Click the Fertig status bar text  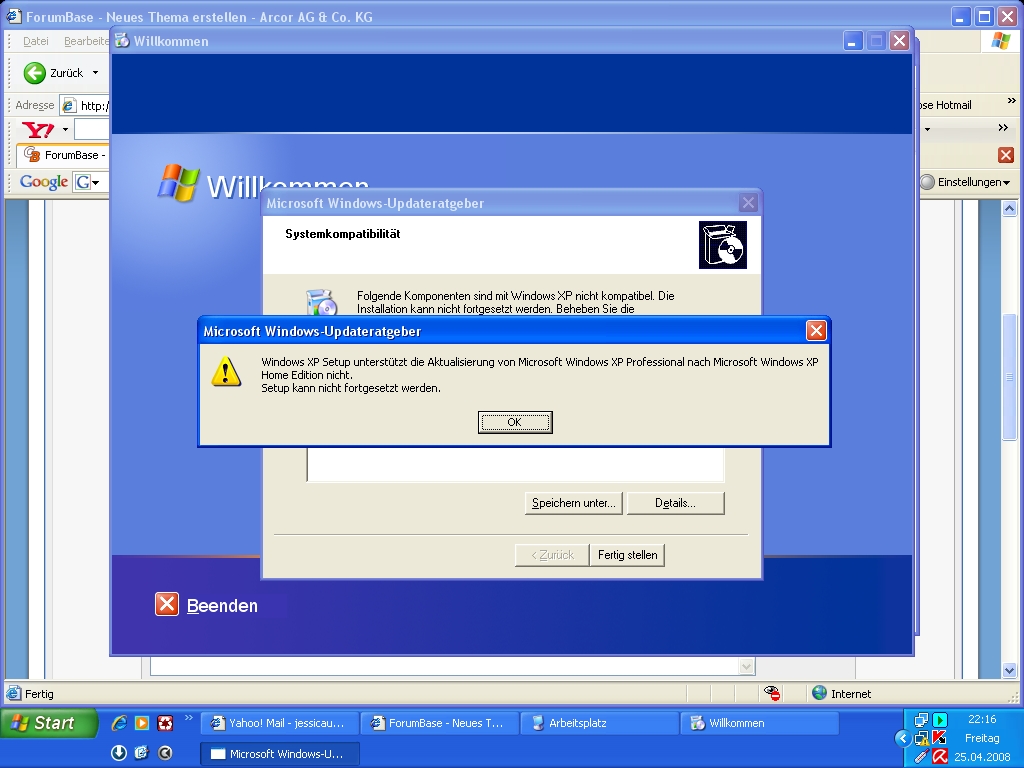click(x=39, y=694)
